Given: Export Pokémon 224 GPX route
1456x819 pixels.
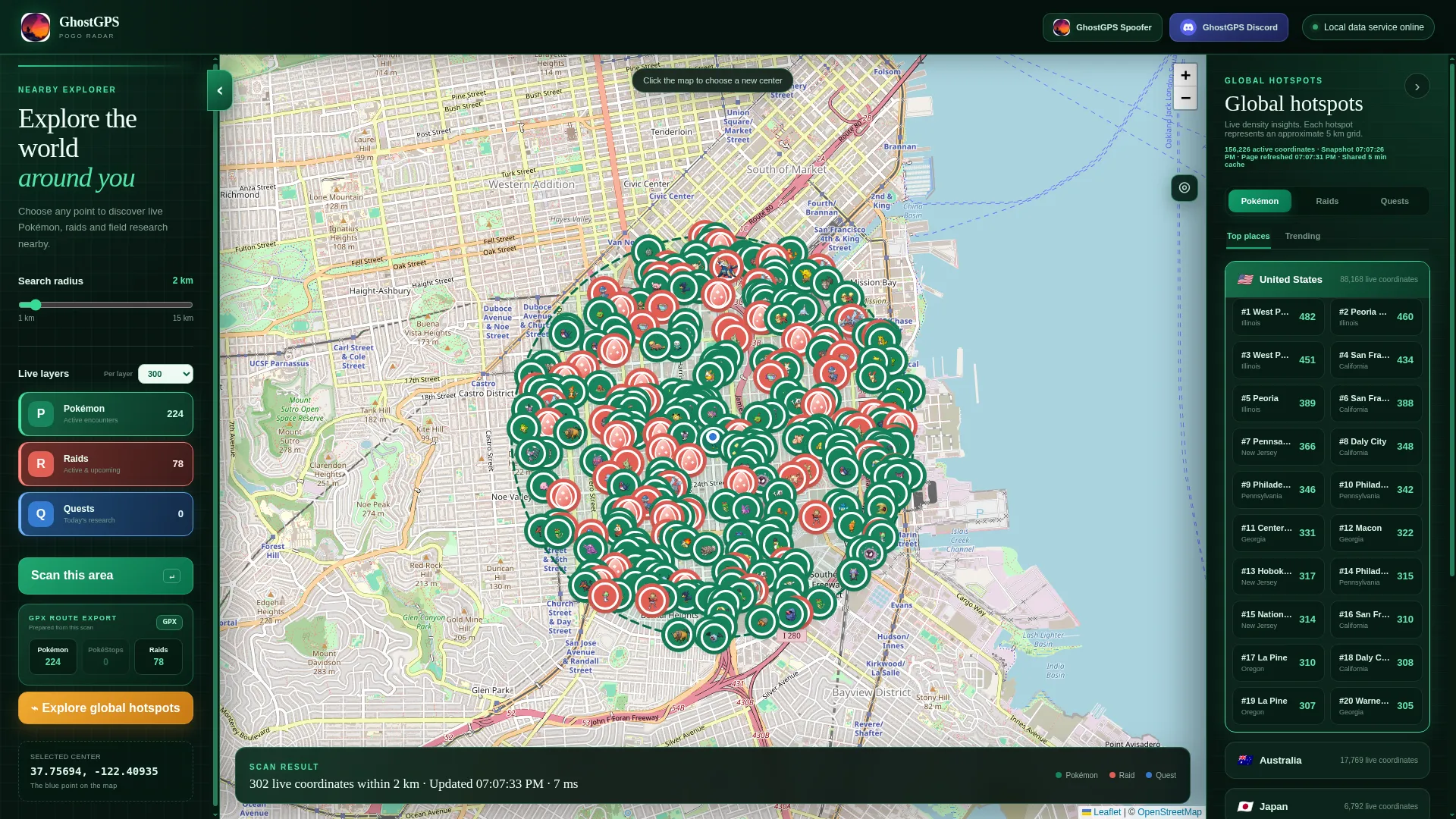Looking at the screenshot, I should point(53,657).
